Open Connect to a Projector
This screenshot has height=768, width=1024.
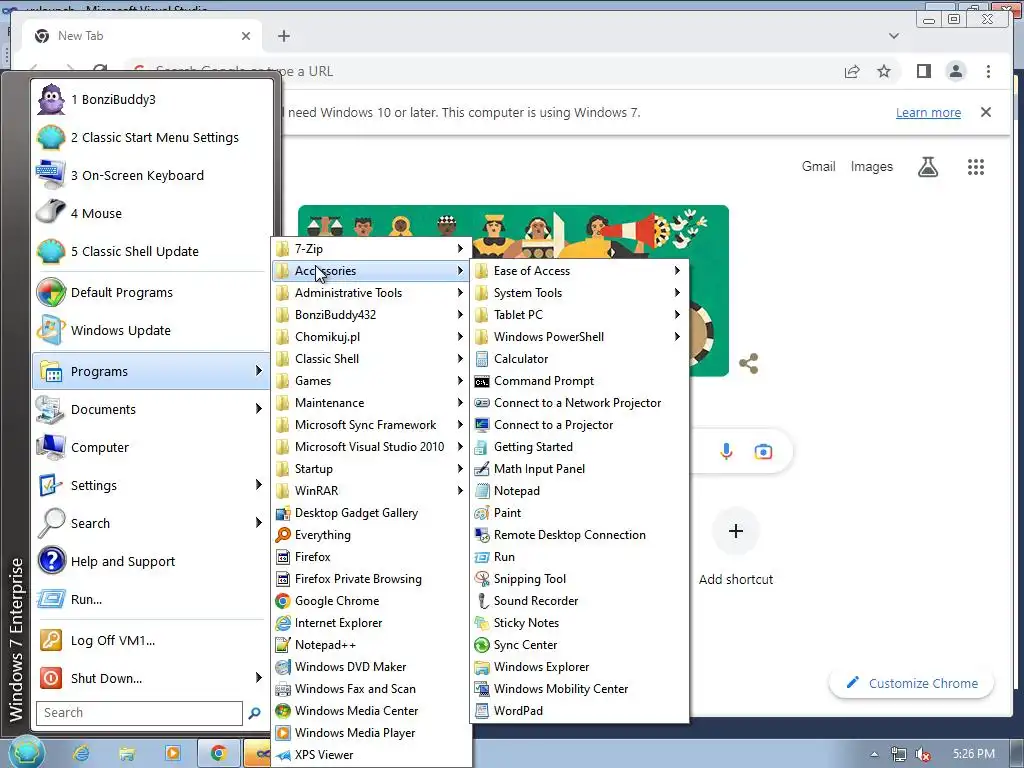point(579,425)
